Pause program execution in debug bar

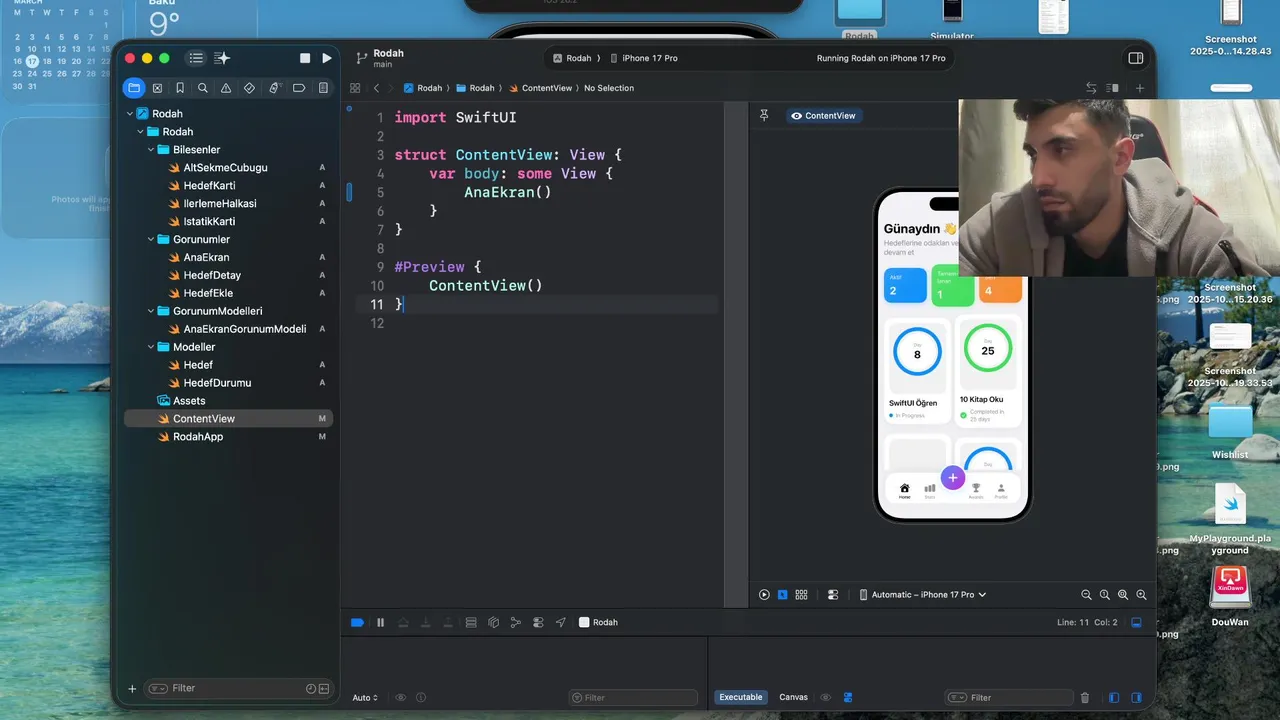tap(380, 622)
